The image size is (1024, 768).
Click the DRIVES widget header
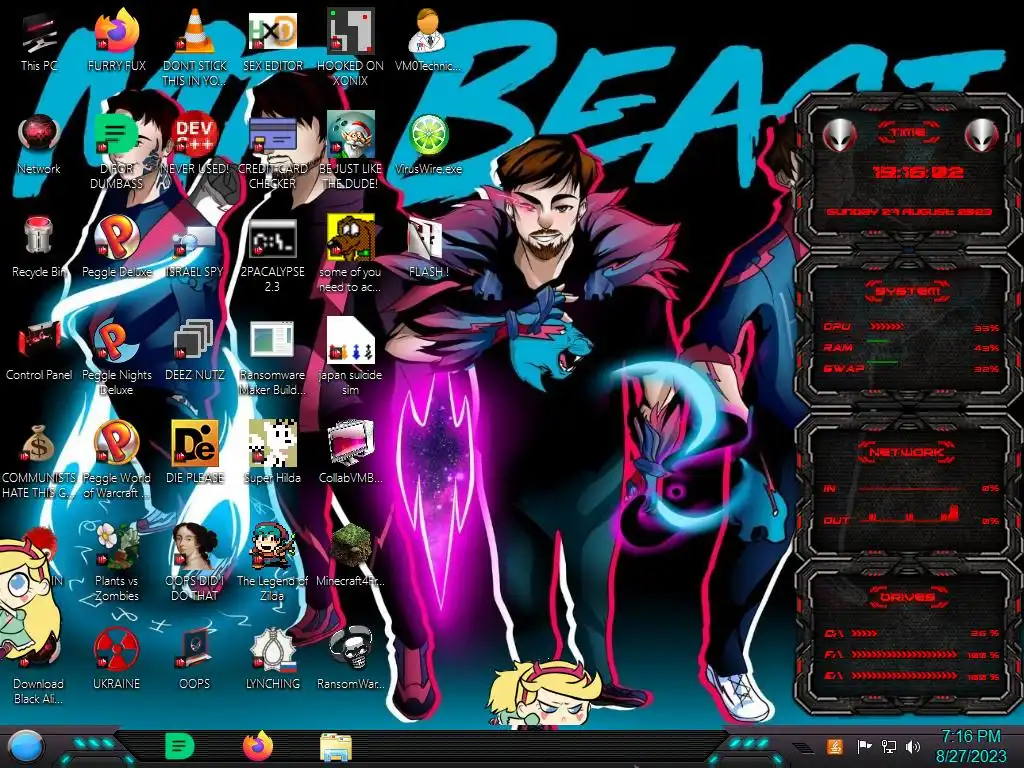tap(908, 597)
